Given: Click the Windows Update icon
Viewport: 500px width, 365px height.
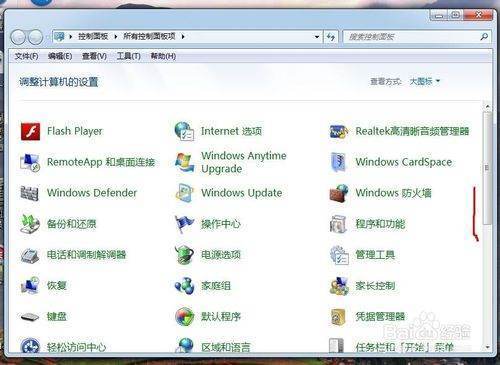Looking at the screenshot, I should 184,193.
